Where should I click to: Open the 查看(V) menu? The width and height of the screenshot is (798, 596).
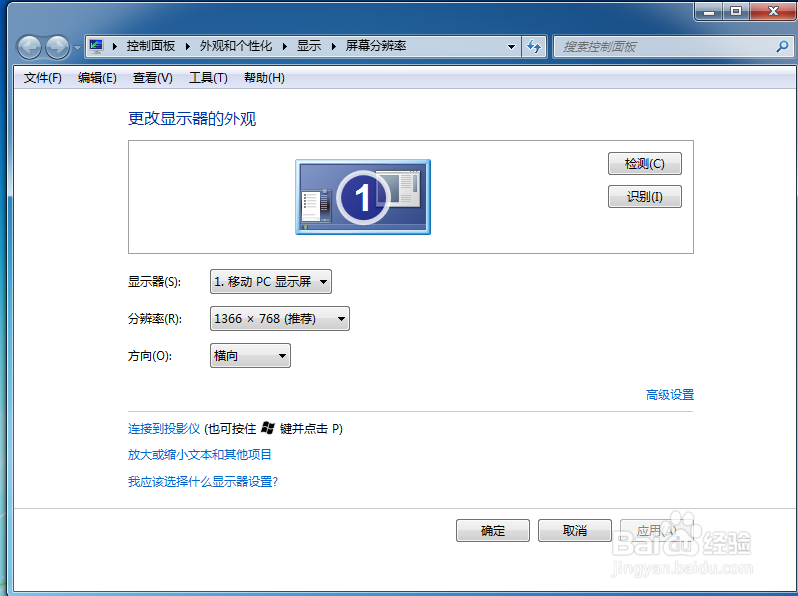pyautogui.click(x=152, y=78)
